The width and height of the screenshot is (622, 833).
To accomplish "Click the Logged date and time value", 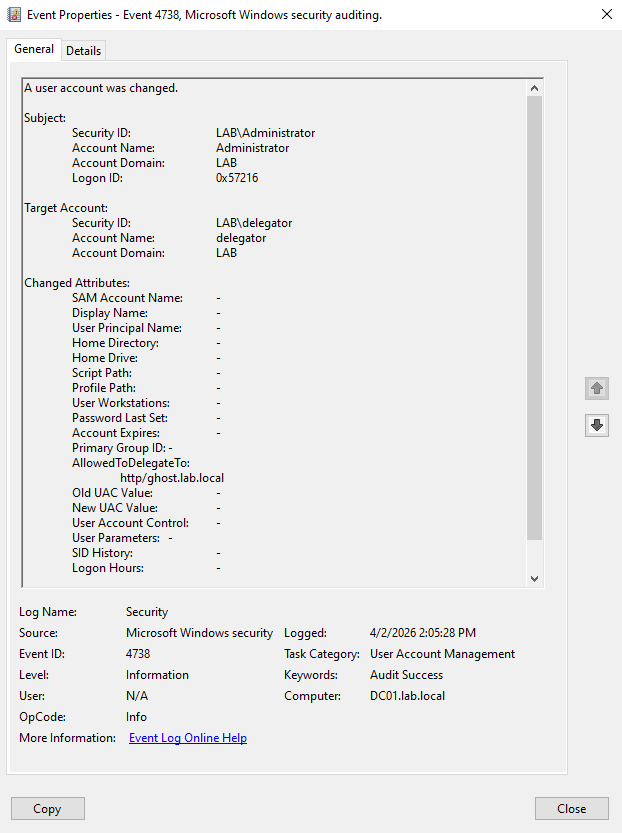I will [423, 633].
